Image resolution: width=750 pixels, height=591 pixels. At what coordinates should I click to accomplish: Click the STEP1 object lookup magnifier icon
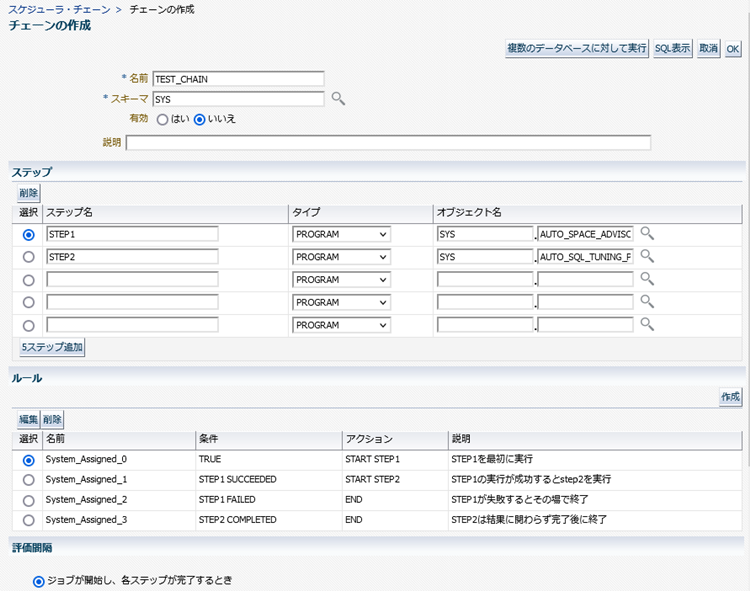647,234
